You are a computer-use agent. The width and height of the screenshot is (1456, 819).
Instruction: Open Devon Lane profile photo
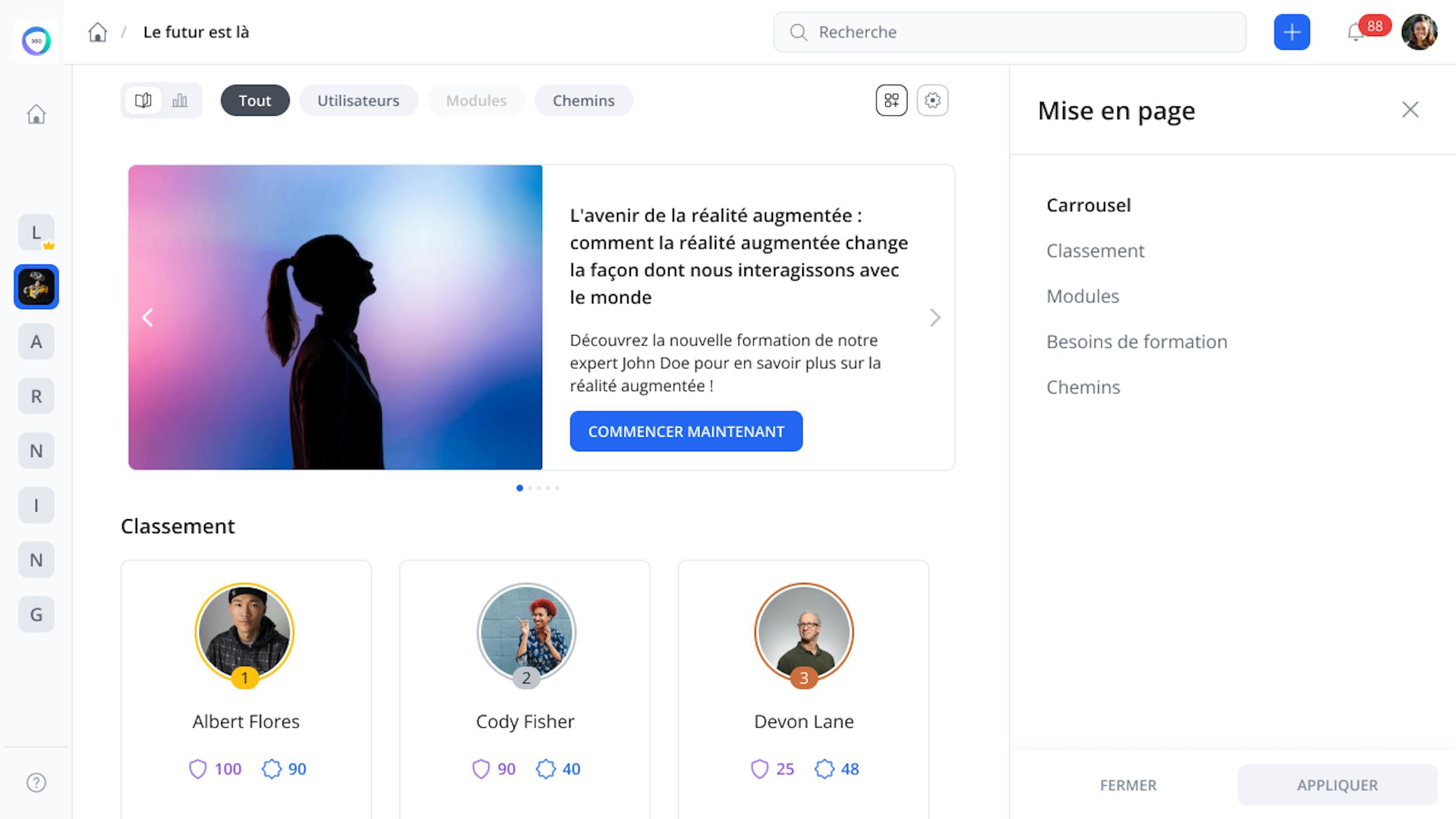tap(804, 633)
